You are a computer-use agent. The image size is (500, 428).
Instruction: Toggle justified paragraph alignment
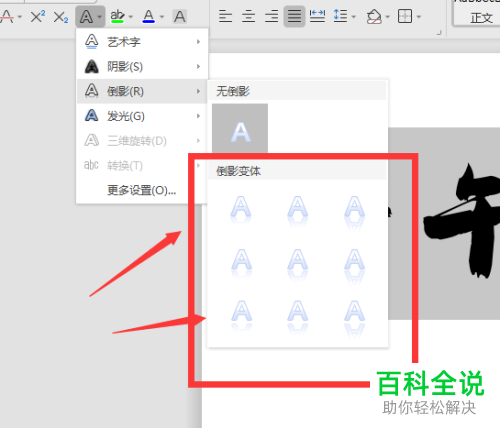click(294, 16)
